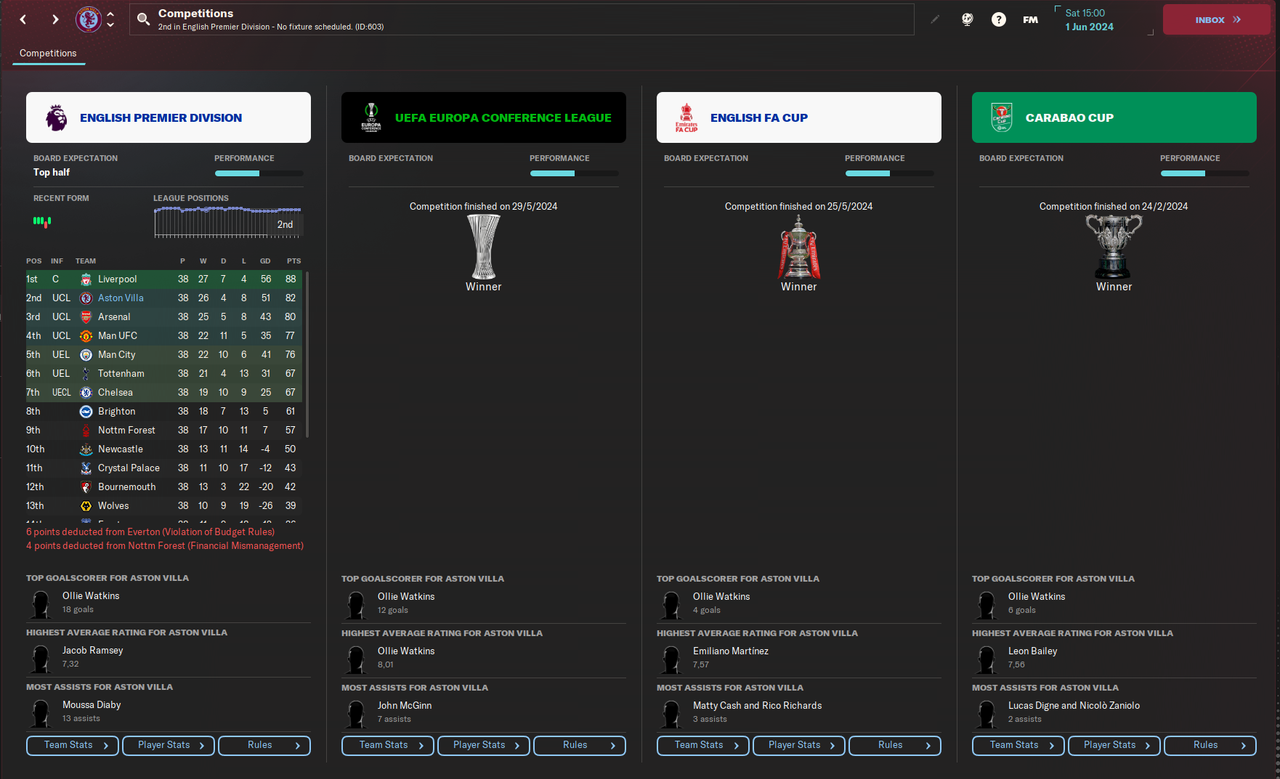Click the league table scrollbar
Viewport: 1280px width, 779px height.
click(308, 354)
